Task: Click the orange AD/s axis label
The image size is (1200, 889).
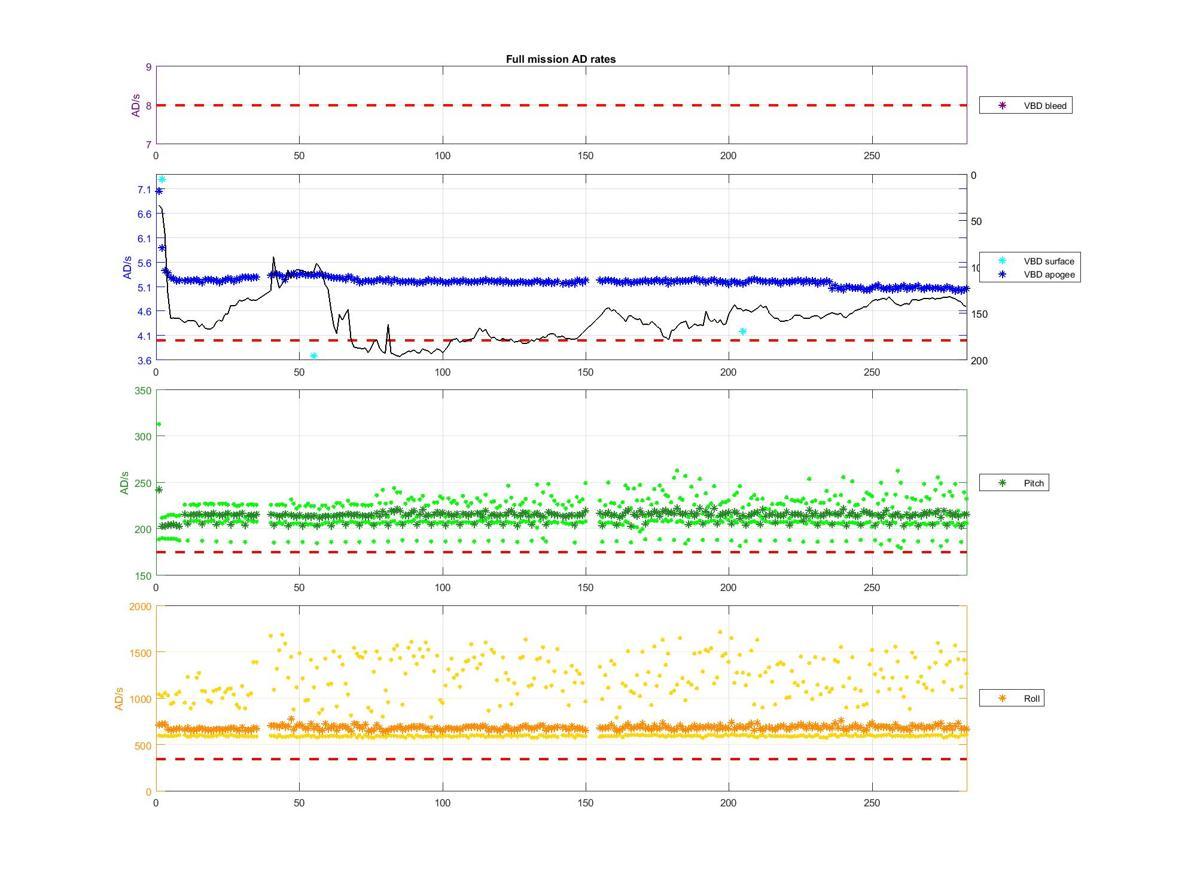Action: (x=119, y=699)
